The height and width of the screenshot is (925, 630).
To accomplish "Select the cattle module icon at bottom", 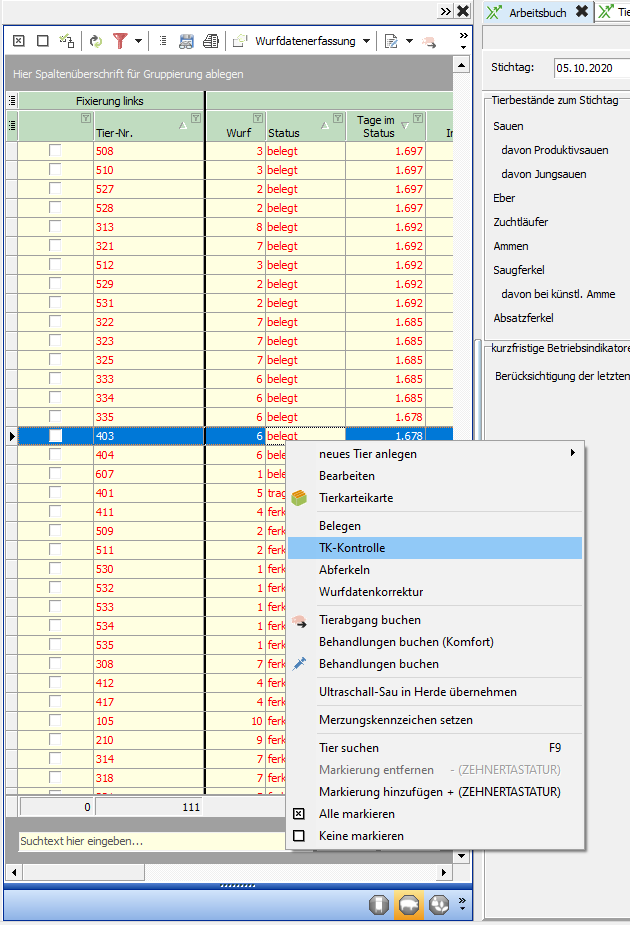I will pyautogui.click(x=379, y=905).
